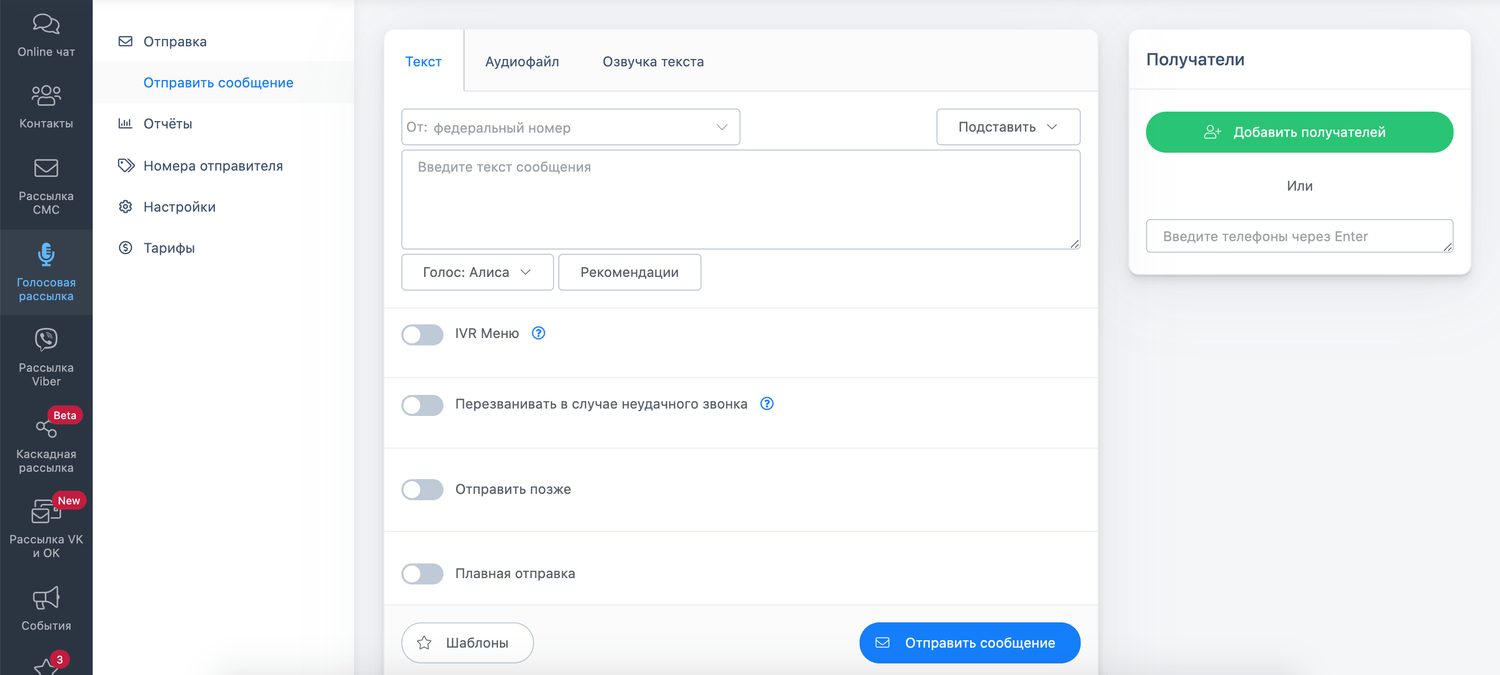This screenshot has height=675, width=1500.
Task: Click the Или label
Action: [1300, 186]
